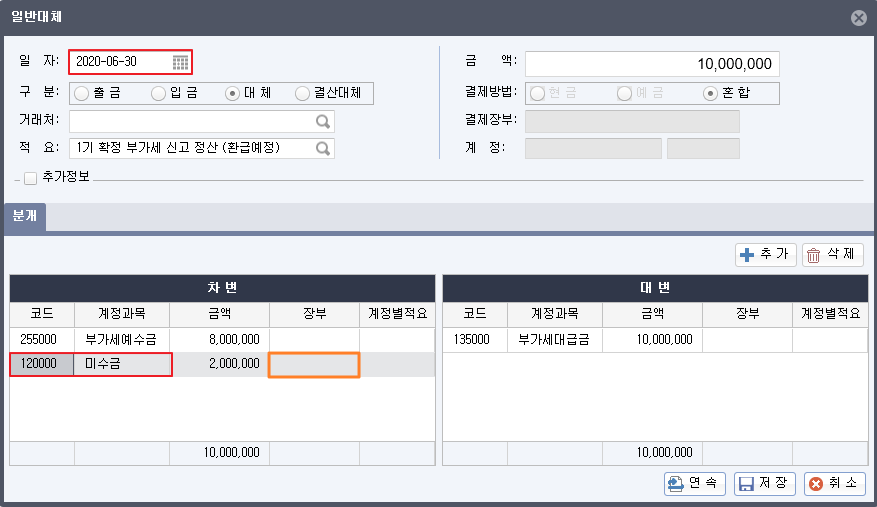The image size is (877, 507).
Task: Select the 출금 radio button
Action: pos(82,93)
